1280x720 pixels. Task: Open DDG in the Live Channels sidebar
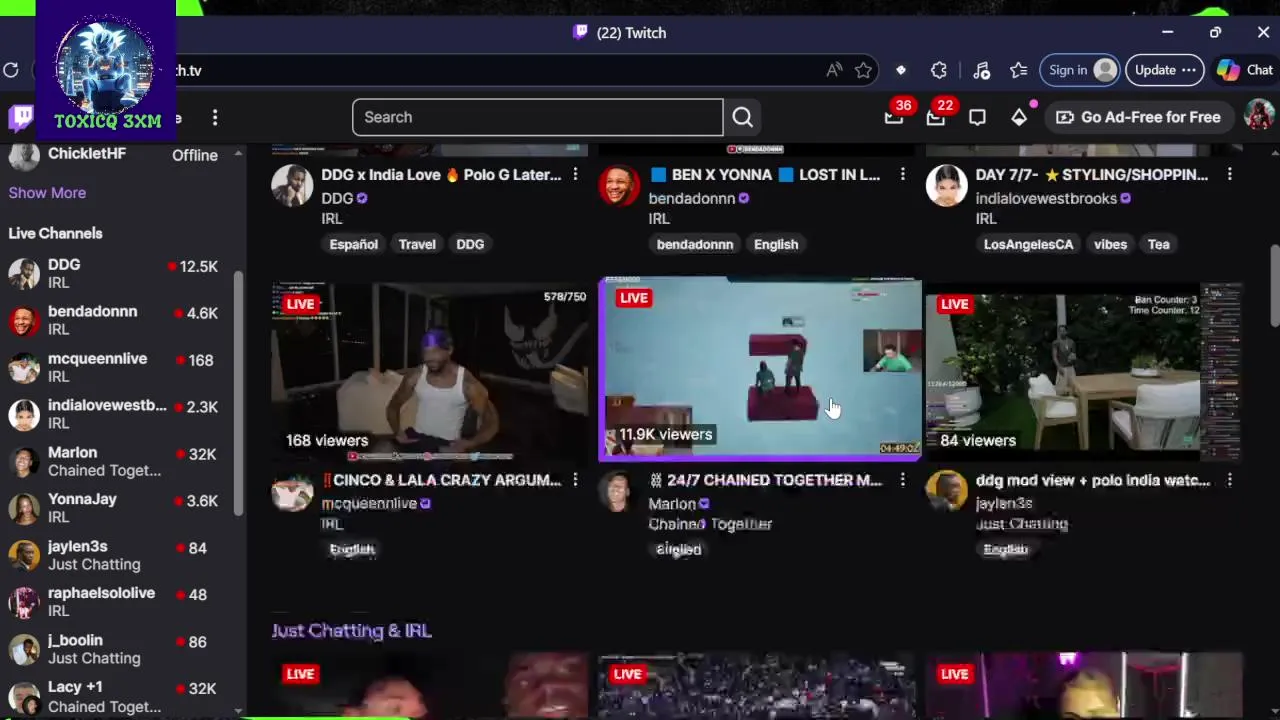(x=117, y=274)
